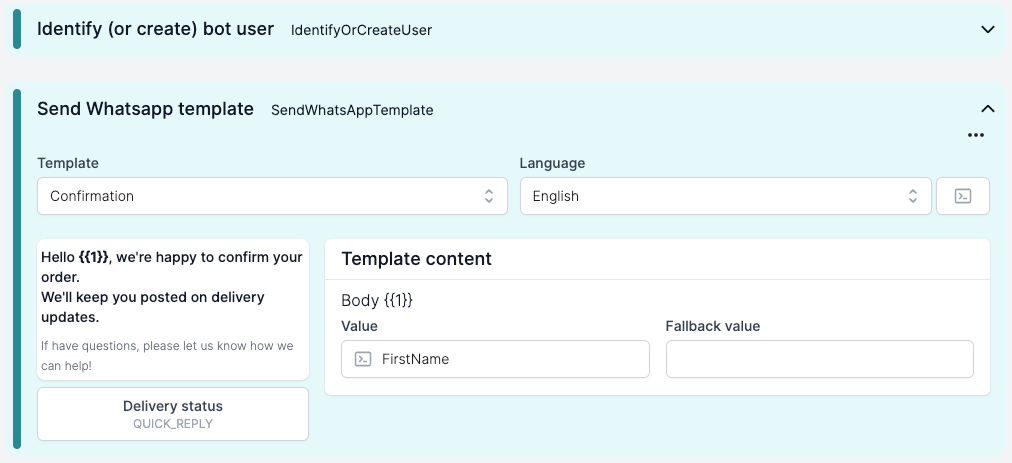The height and width of the screenshot is (463, 1012).
Task: Click the Delivery status quick reply button
Action: [173, 414]
